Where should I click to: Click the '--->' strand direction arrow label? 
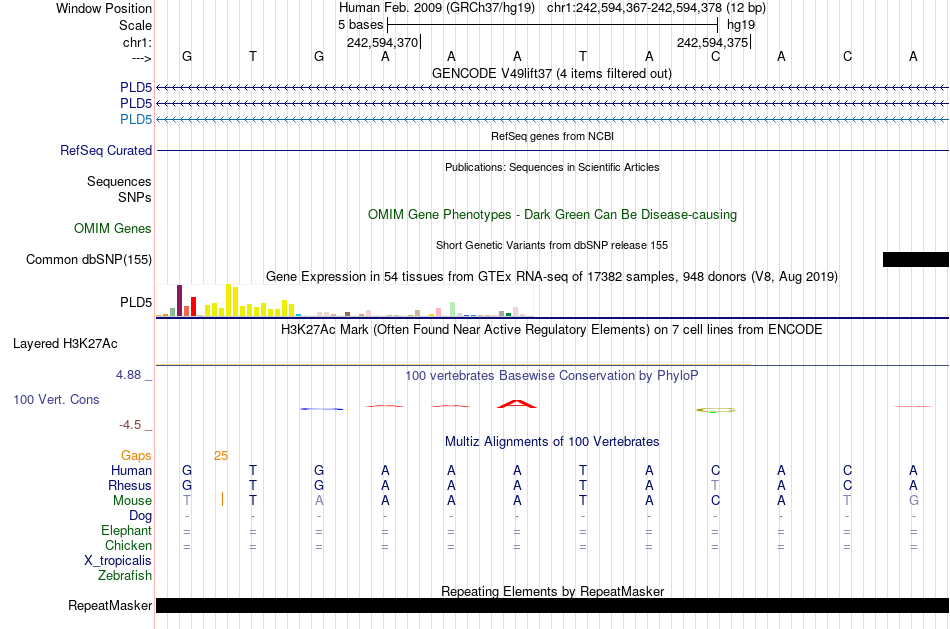tap(142, 58)
